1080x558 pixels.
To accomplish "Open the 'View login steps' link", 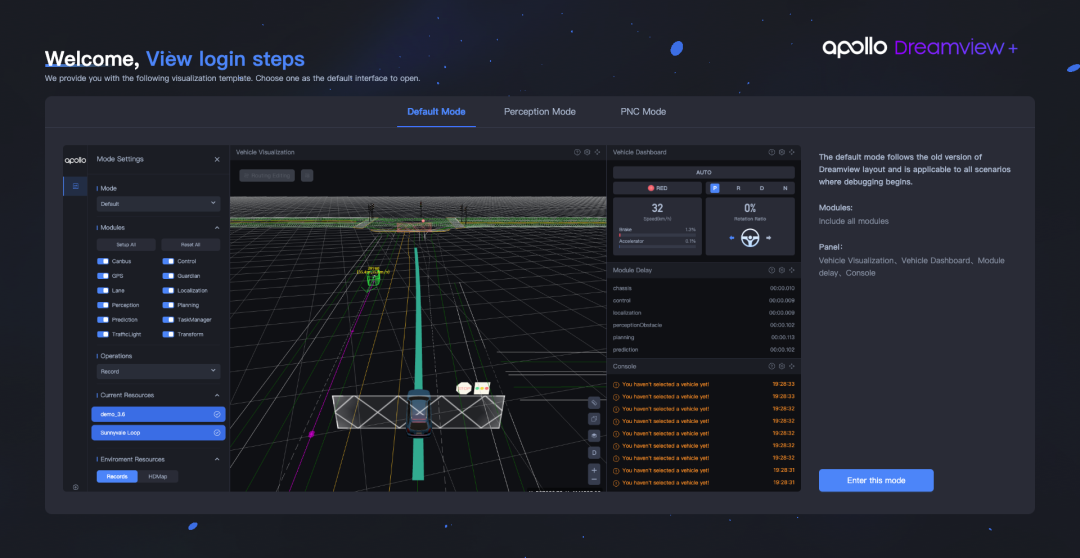I will click(225, 59).
